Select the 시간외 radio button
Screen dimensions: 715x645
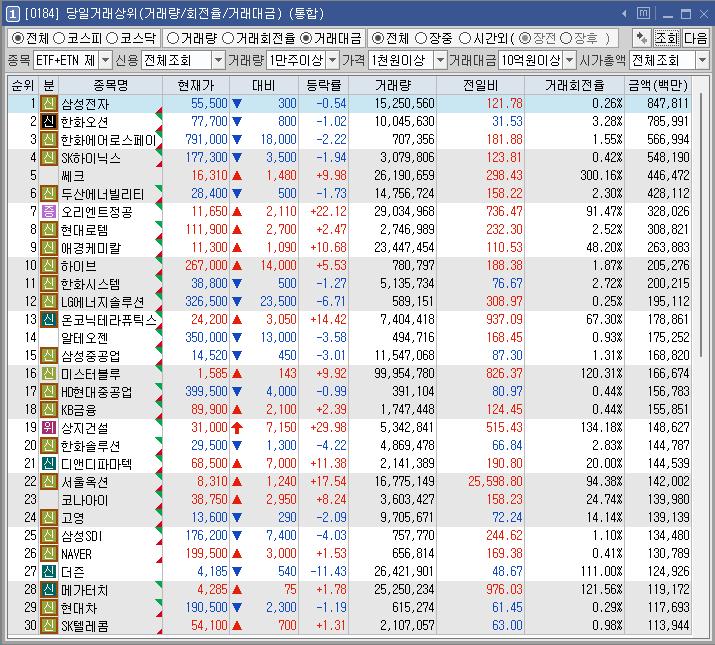point(465,38)
